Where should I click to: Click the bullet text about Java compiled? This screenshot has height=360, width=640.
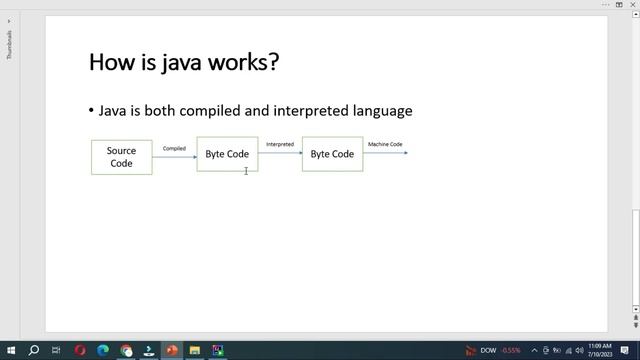[x=256, y=111]
